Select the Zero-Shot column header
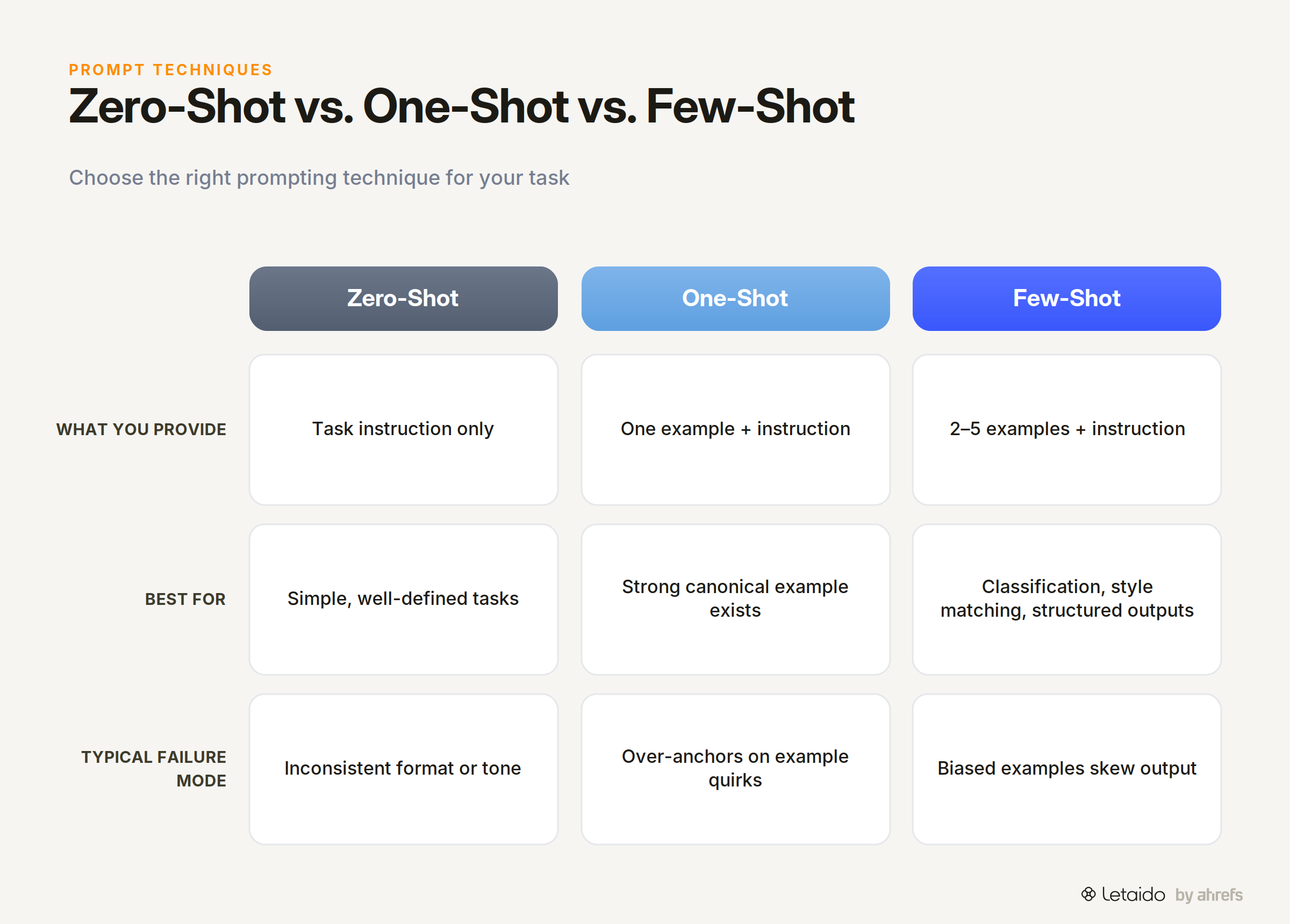This screenshot has width=1290, height=924. click(x=403, y=299)
